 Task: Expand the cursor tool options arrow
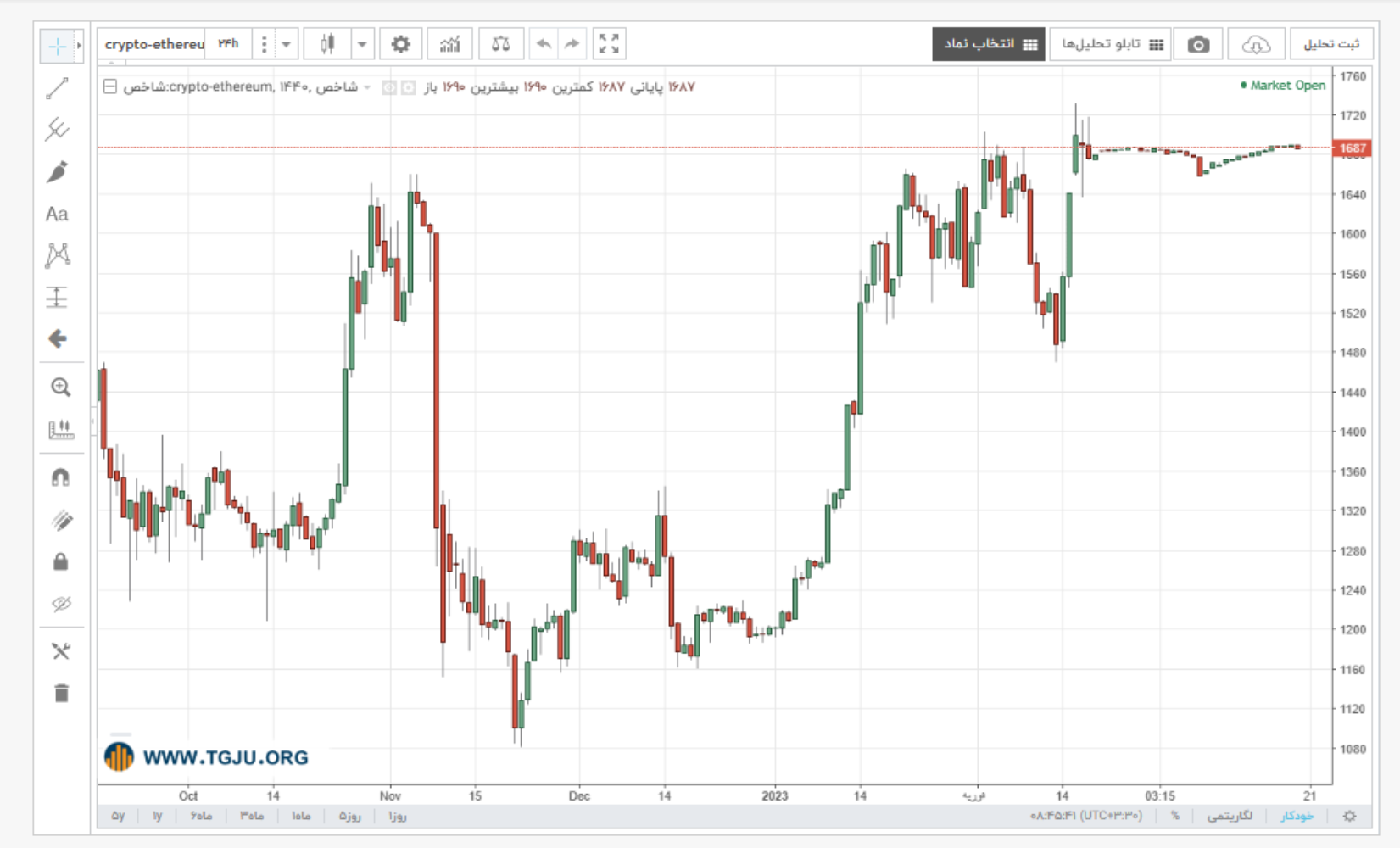[80, 46]
